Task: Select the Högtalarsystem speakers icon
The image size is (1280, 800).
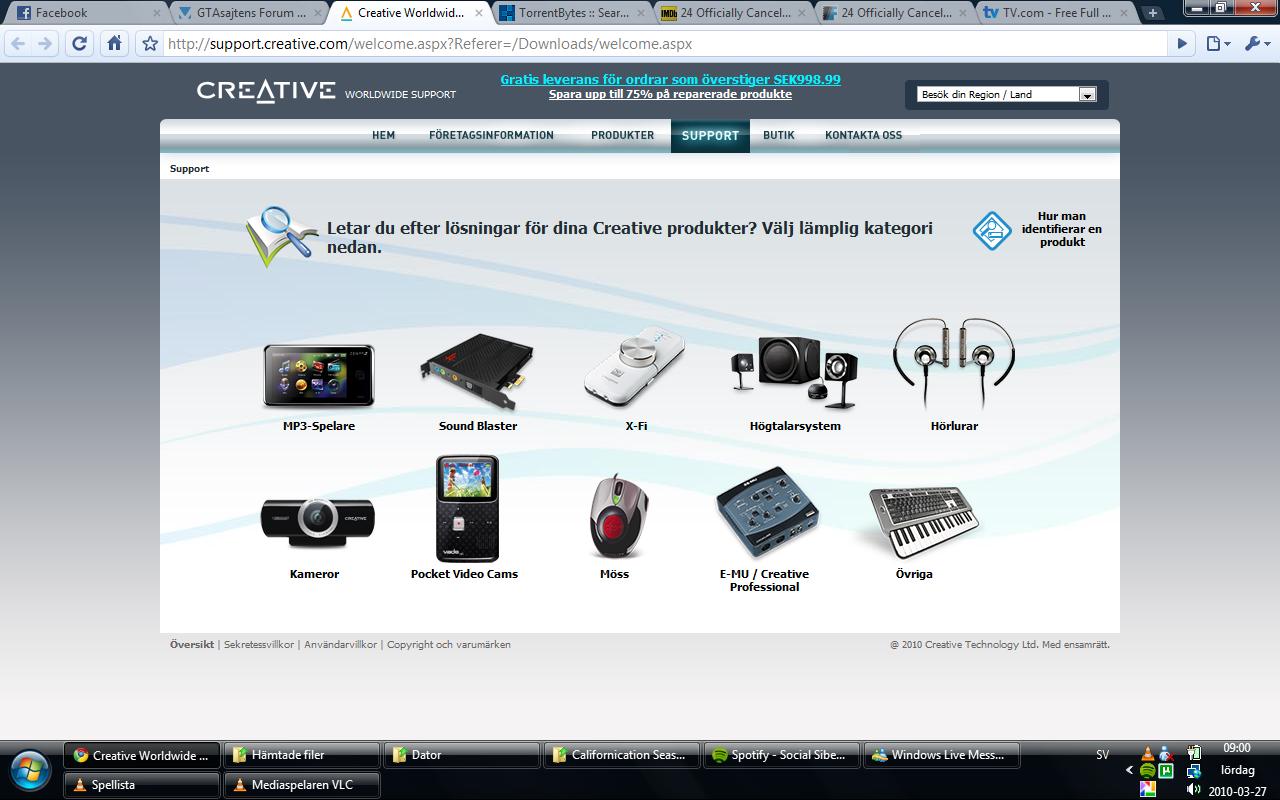Action: coord(794,372)
